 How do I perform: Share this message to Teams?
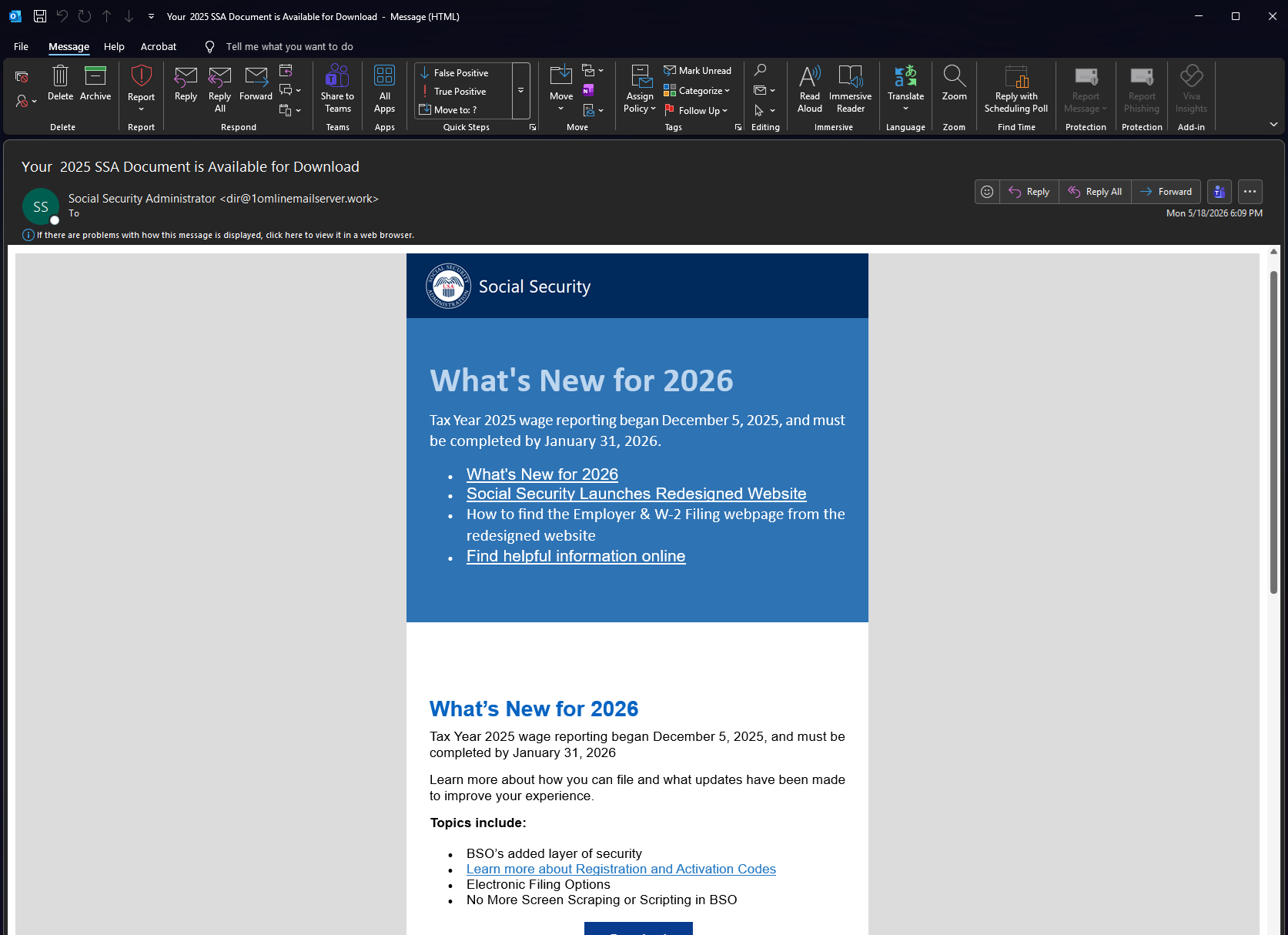pyautogui.click(x=337, y=89)
